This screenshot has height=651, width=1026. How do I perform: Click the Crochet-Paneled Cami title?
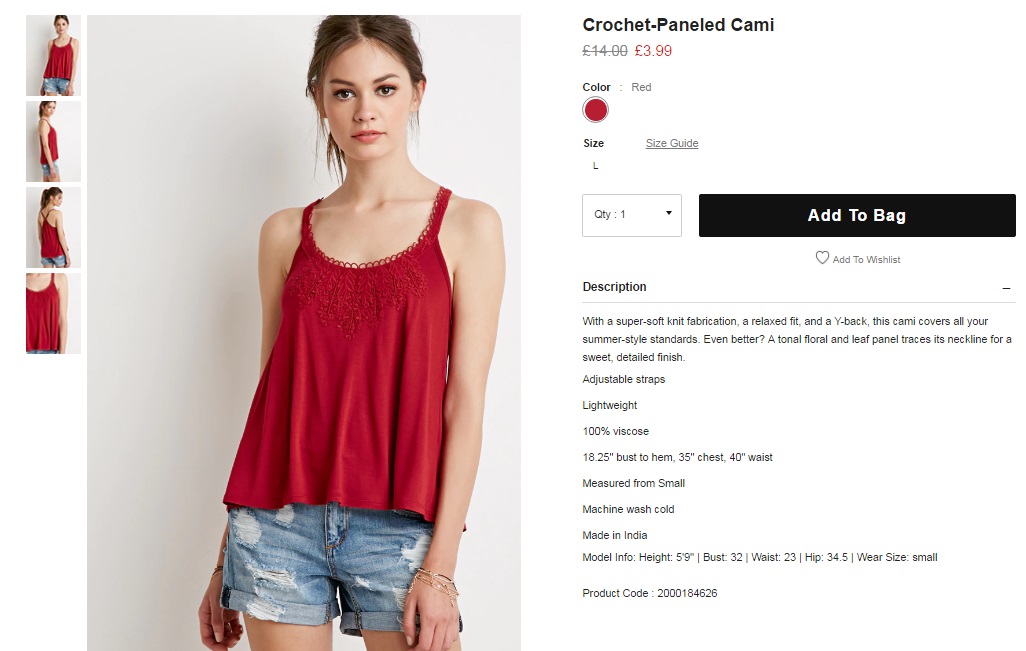(678, 25)
